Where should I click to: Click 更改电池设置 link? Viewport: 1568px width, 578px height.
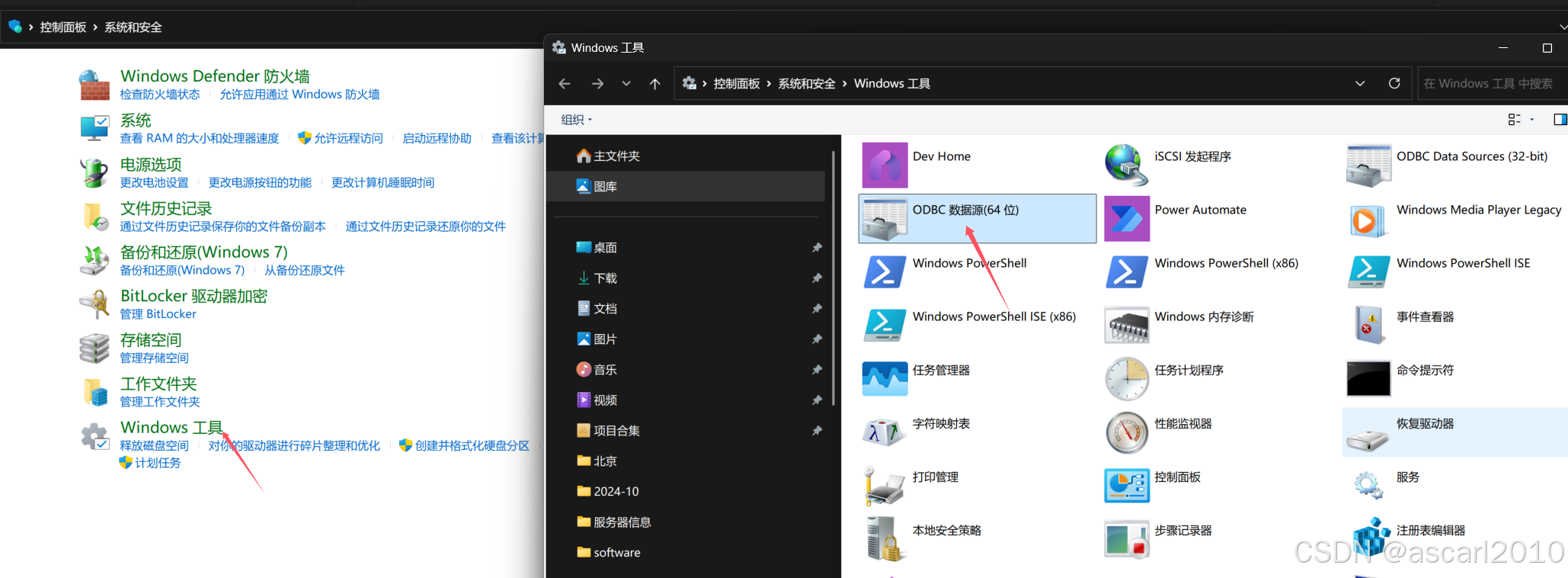pyautogui.click(x=154, y=183)
